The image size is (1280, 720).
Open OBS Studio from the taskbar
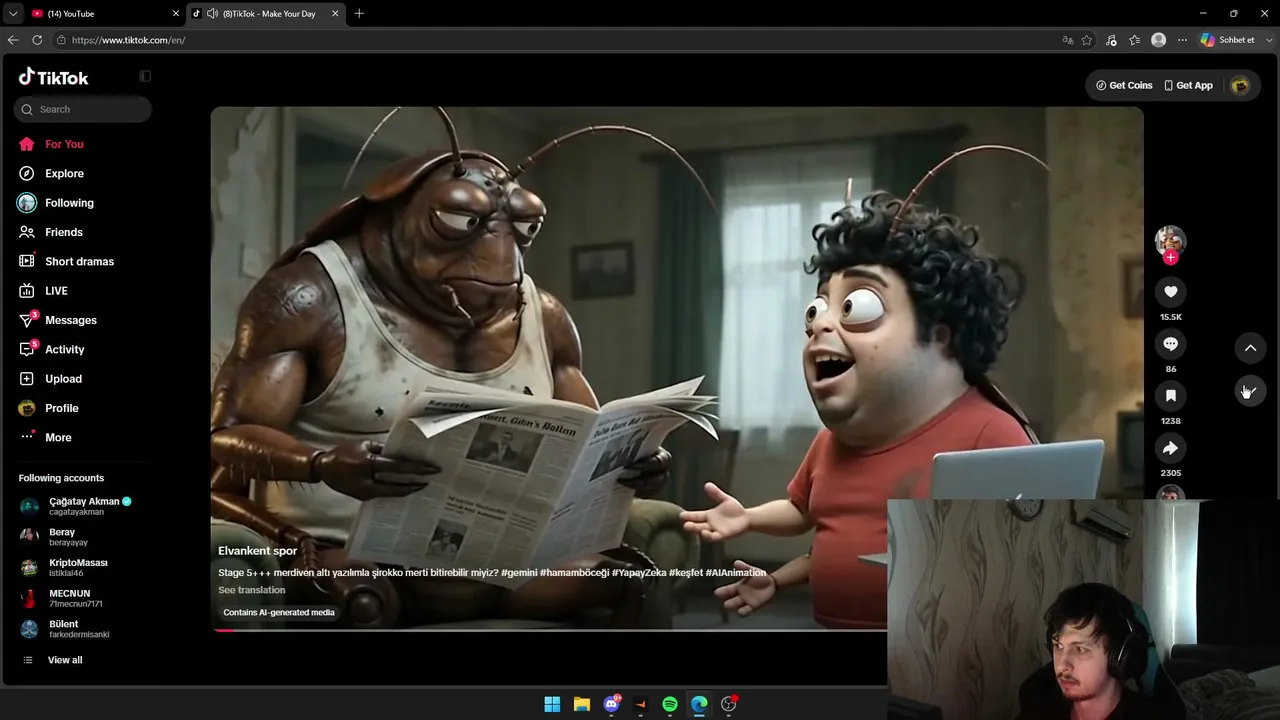pyautogui.click(x=729, y=704)
